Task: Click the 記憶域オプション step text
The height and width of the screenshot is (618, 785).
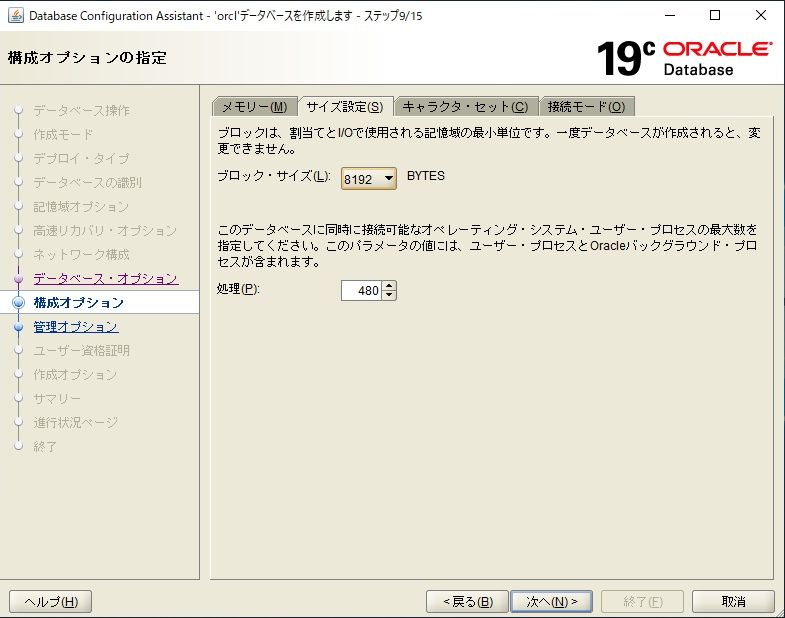Action: click(x=81, y=206)
